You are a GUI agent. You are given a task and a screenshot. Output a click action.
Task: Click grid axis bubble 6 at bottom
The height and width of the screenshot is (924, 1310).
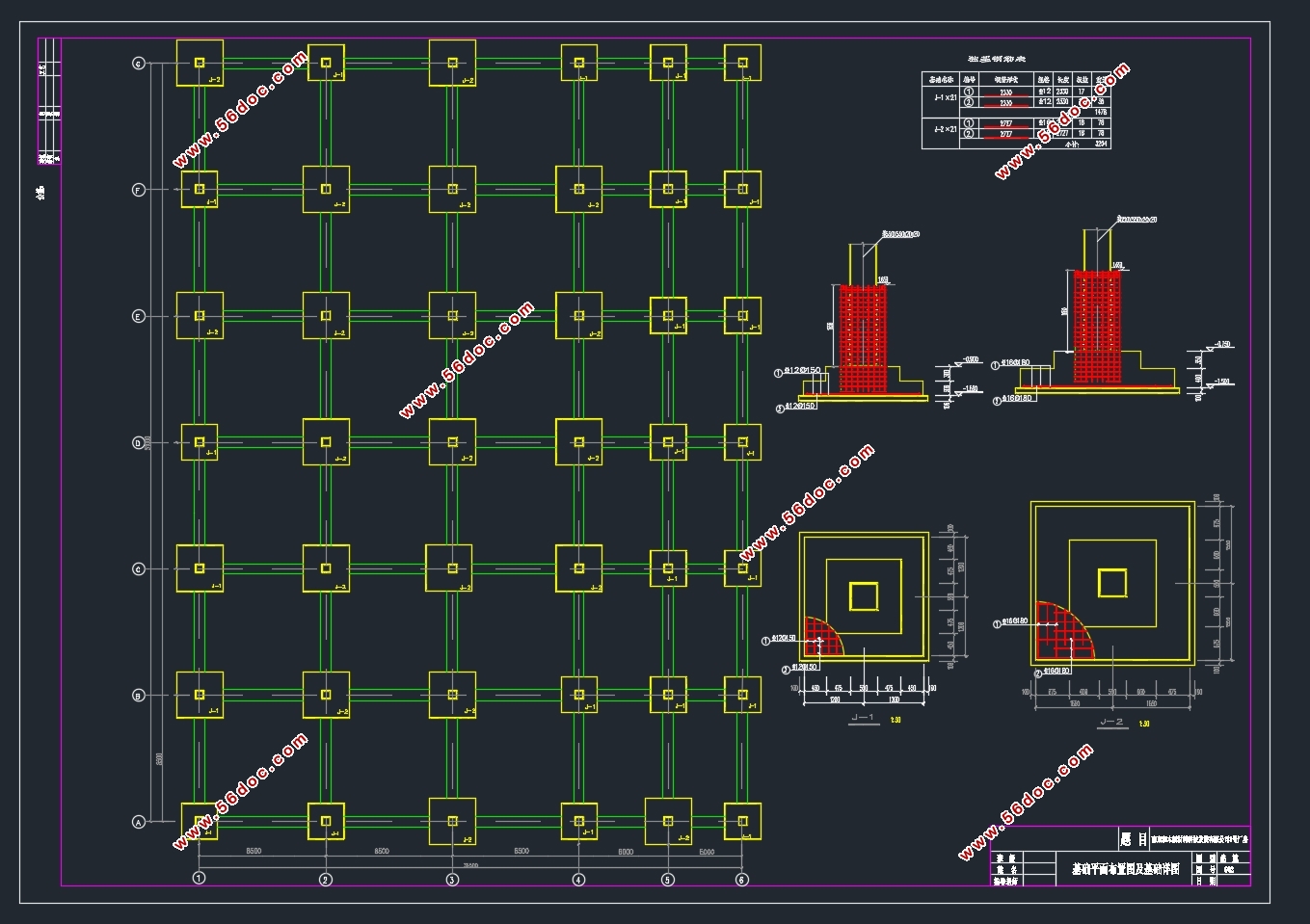tap(741, 879)
